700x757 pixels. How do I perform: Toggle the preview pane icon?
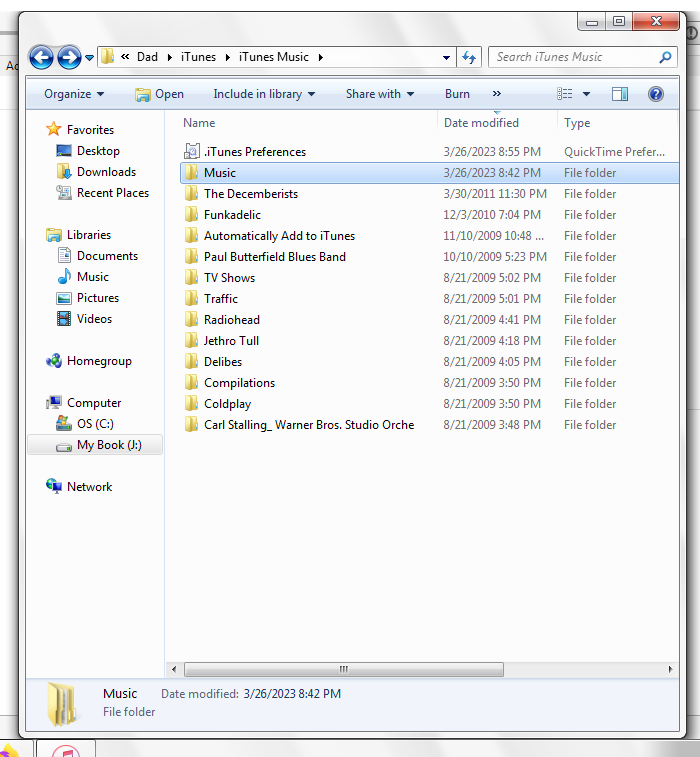[x=620, y=94]
